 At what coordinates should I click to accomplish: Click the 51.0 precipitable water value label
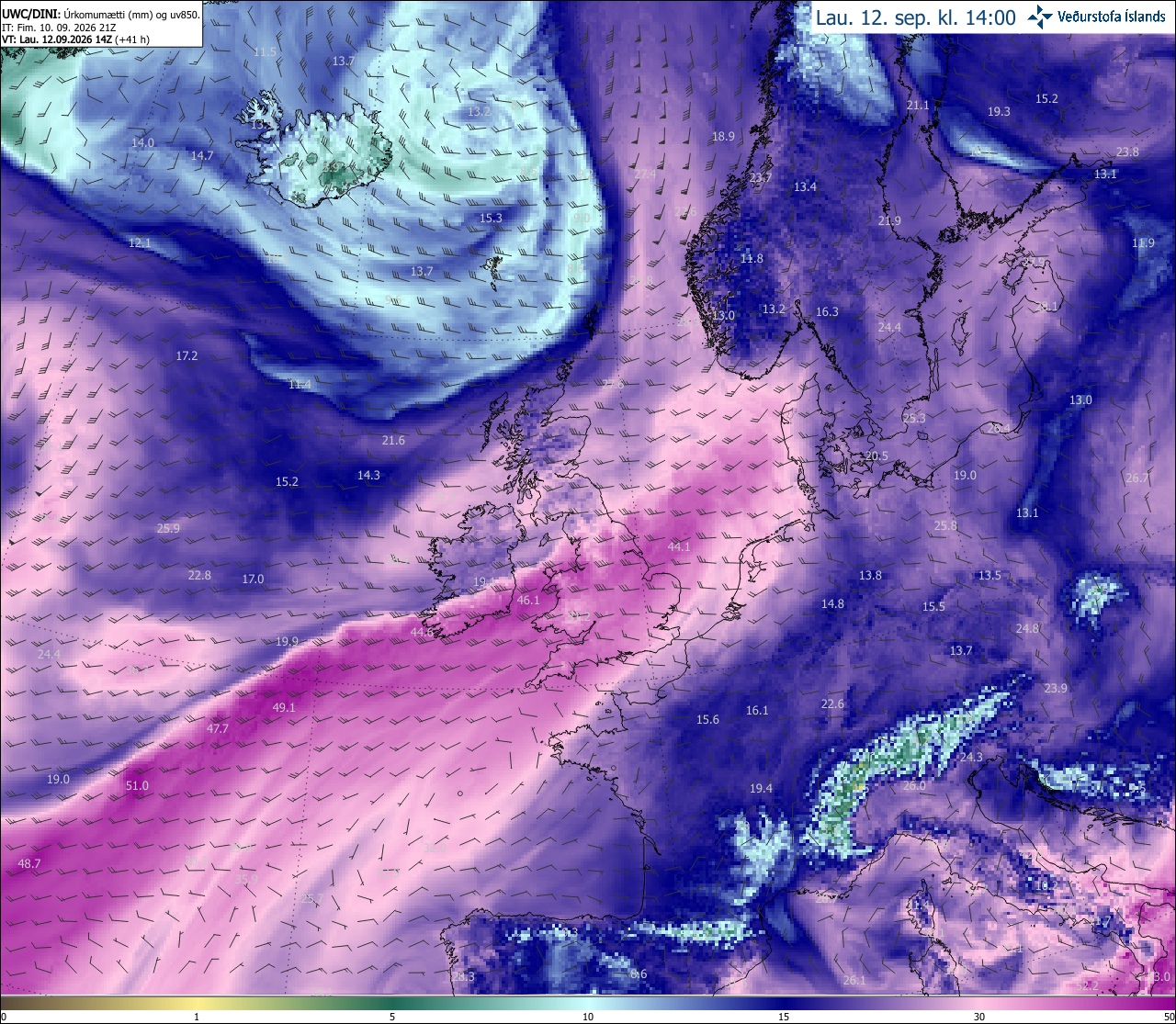click(137, 786)
